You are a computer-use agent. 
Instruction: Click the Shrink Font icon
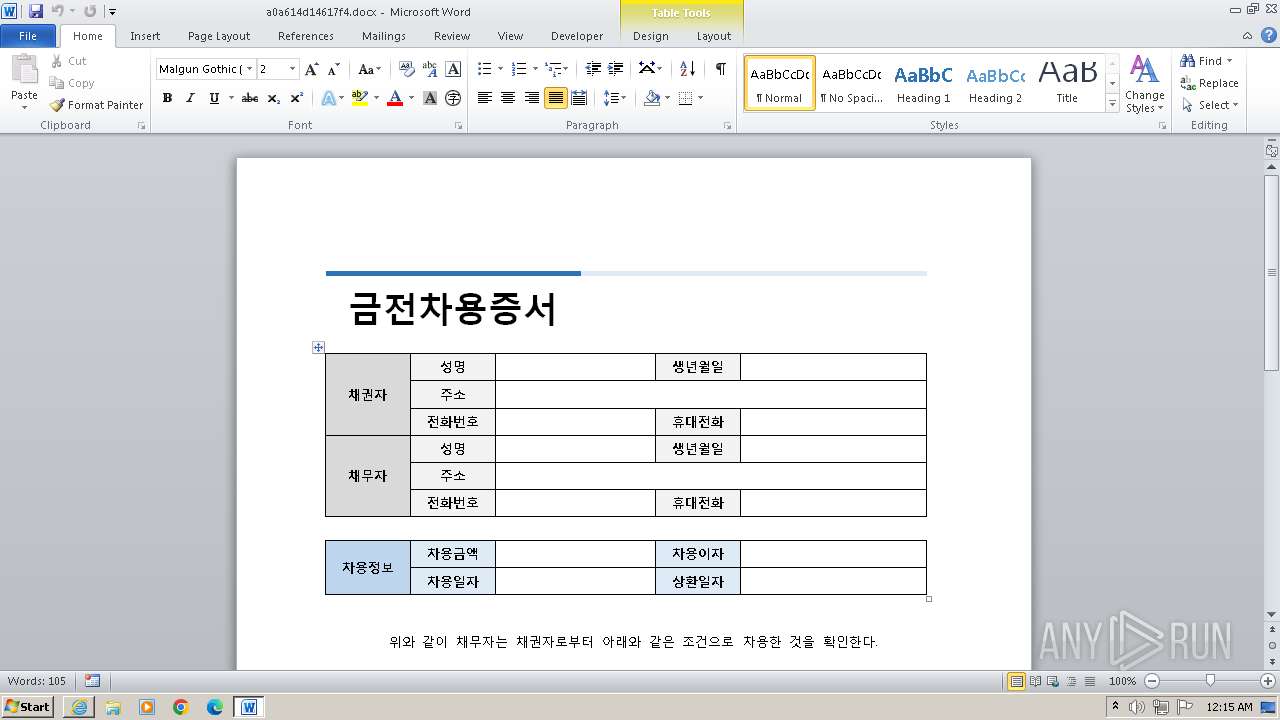click(x=333, y=69)
